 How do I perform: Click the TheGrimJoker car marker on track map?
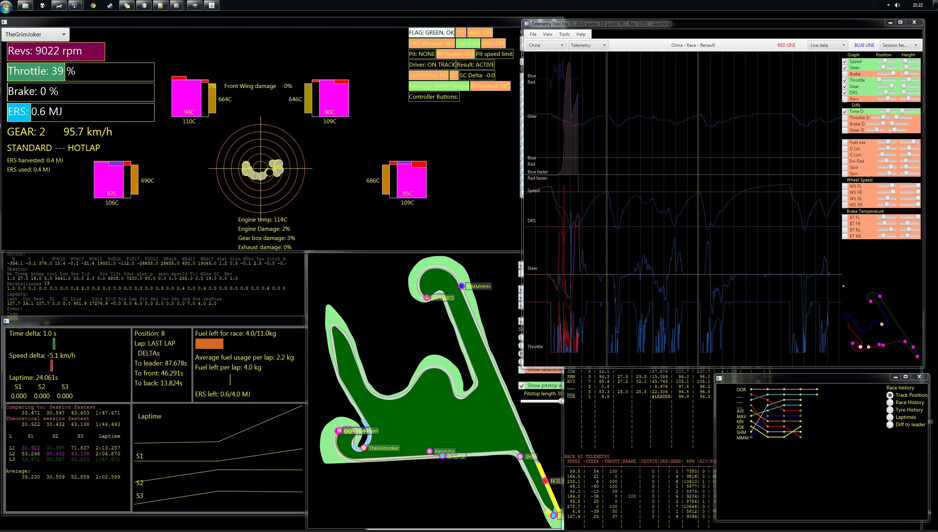(363, 448)
